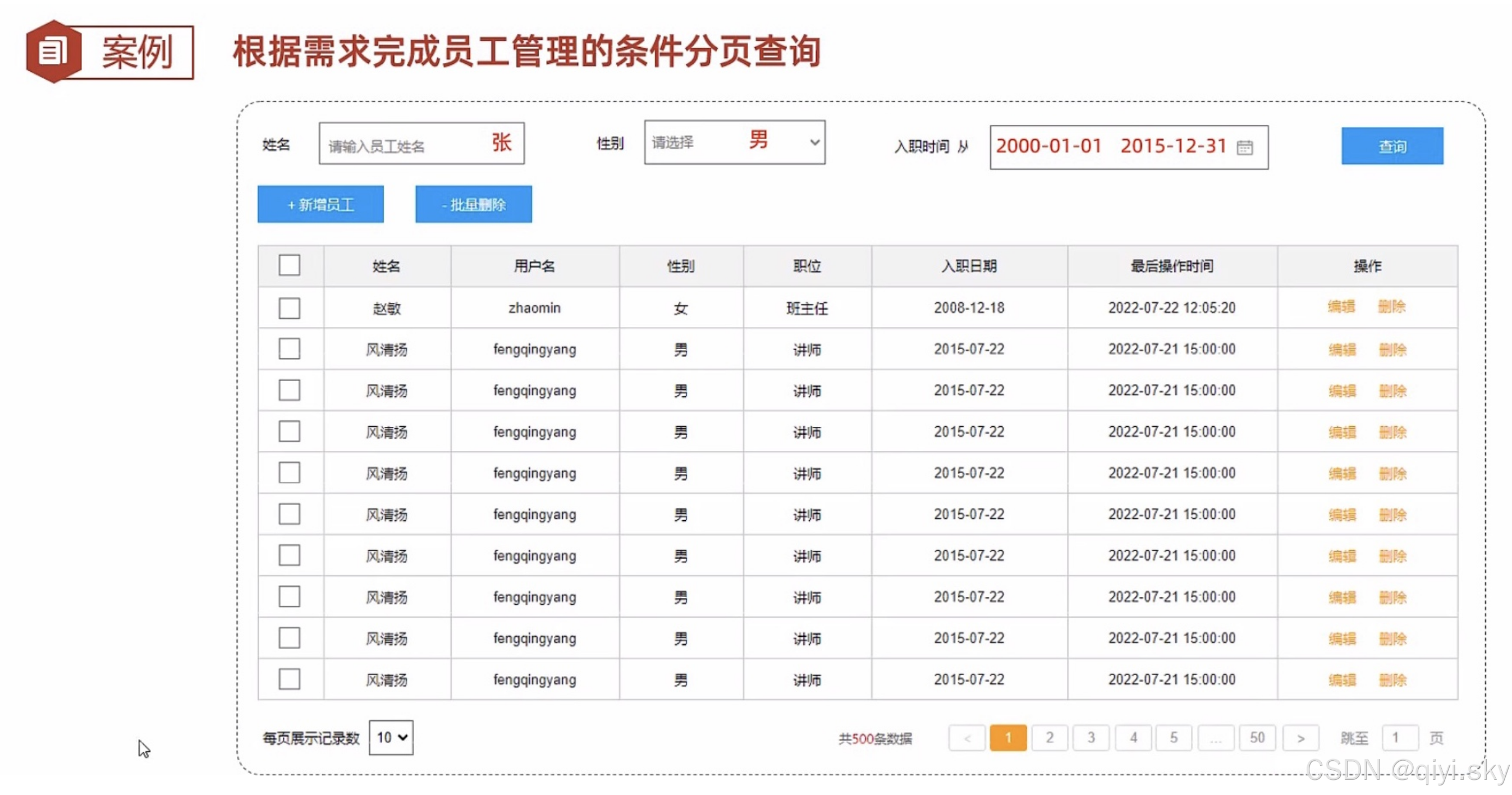Go to page 2

click(1050, 738)
